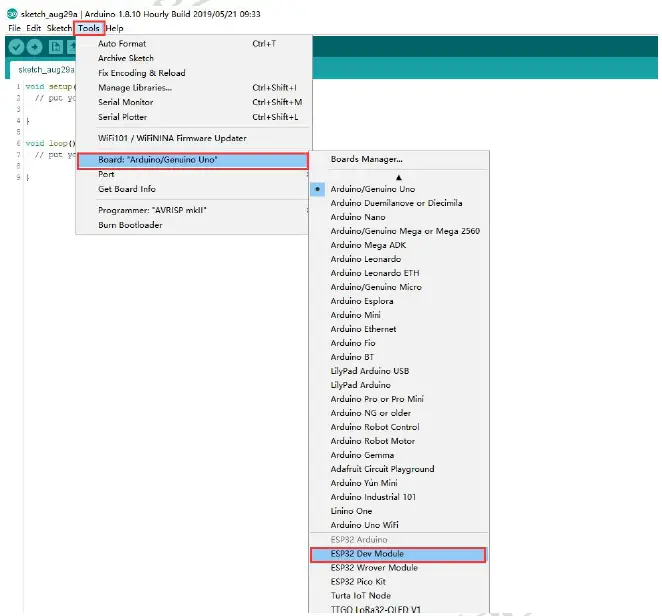662x616 pixels.
Task: Open Manage Libraries...
Action: pyautogui.click(x=193, y=88)
